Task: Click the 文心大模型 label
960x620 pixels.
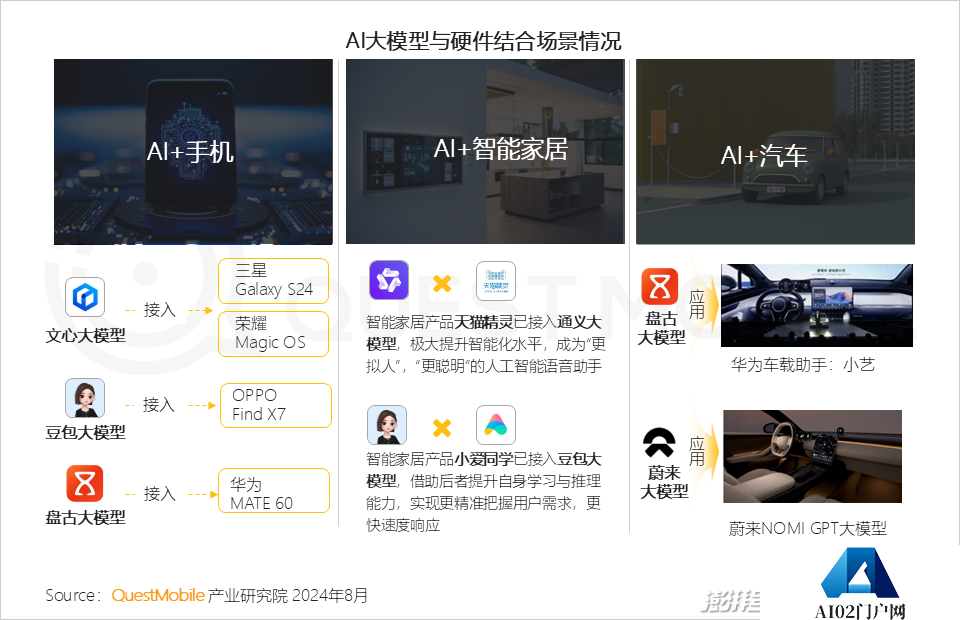Action: tap(86, 335)
